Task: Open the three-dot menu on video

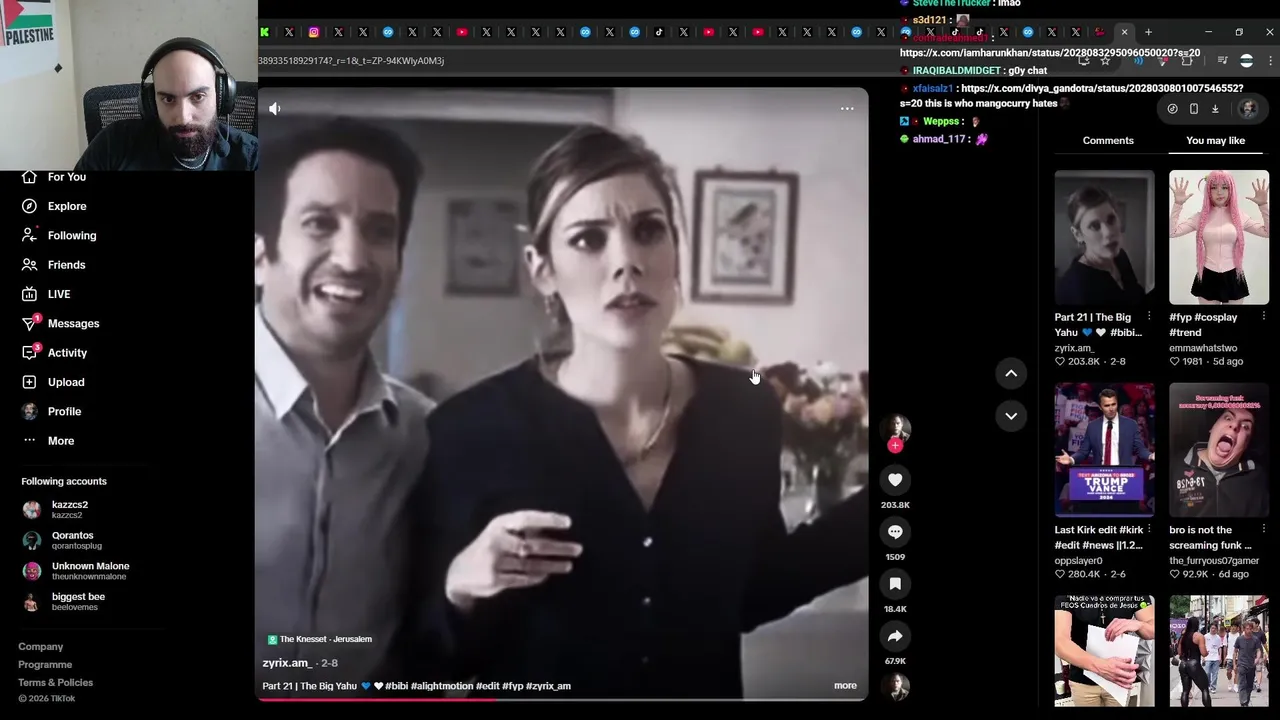Action: pyautogui.click(x=847, y=108)
